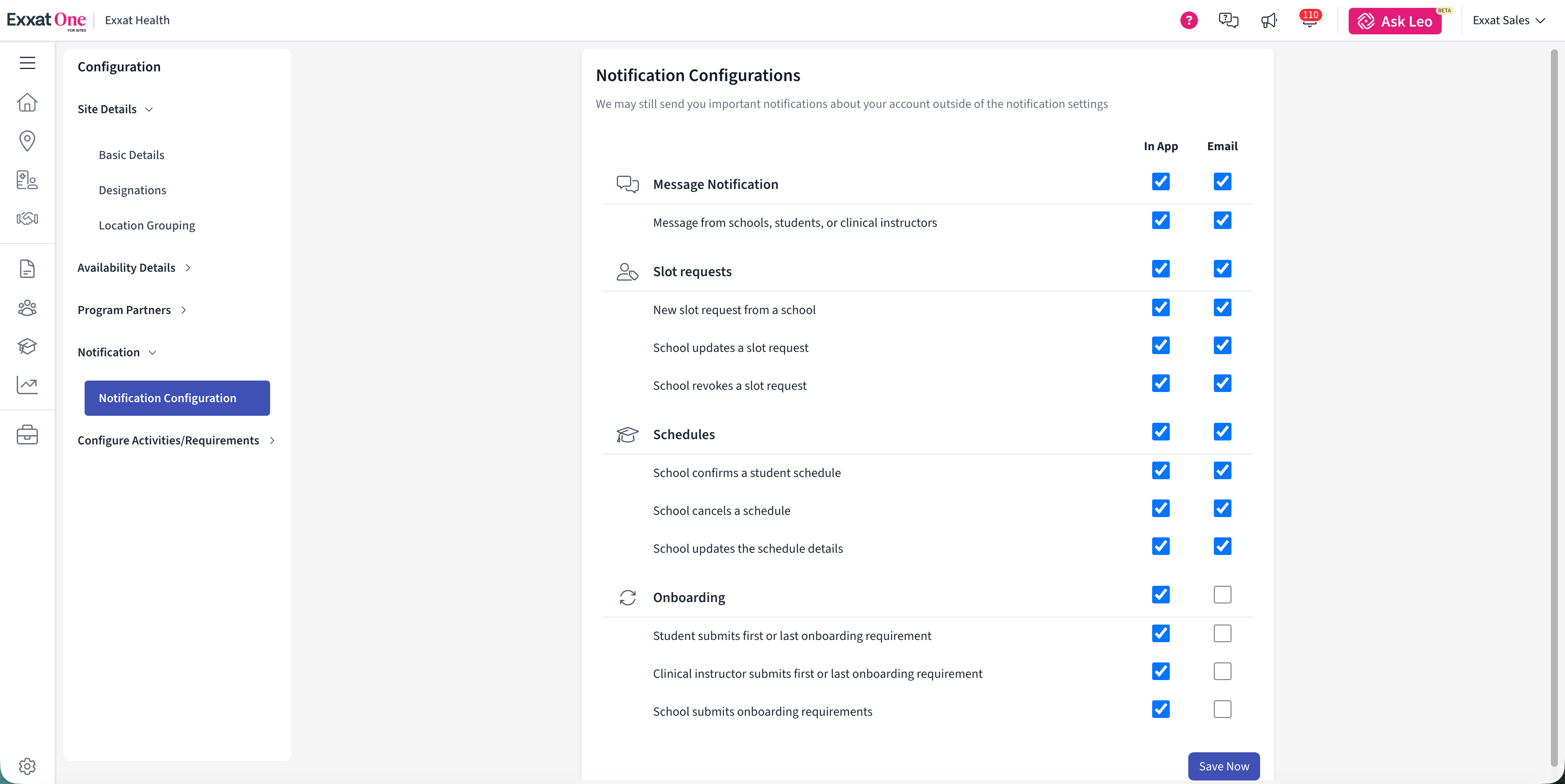Disable Email for School cancels a schedule

click(1222, 508)
